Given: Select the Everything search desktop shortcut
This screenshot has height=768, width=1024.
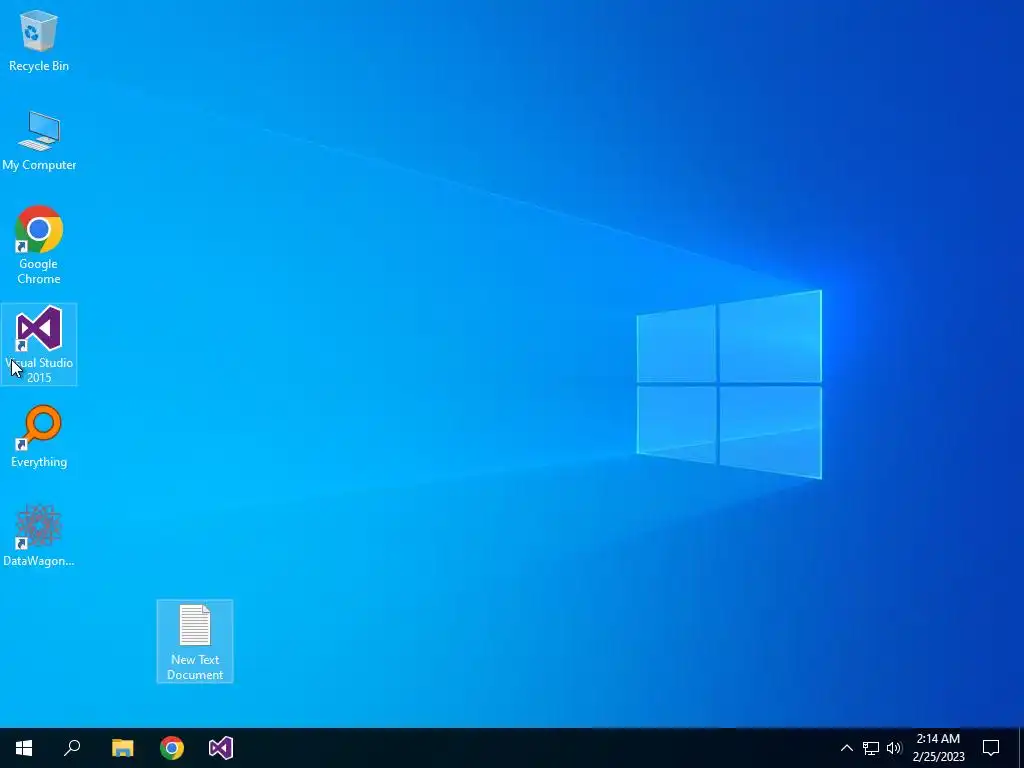Looking at the screenshot, I should 39,436.
